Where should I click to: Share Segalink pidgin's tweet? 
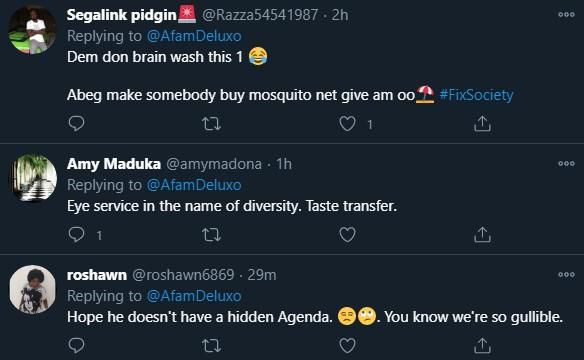click(x=482, y=124)
